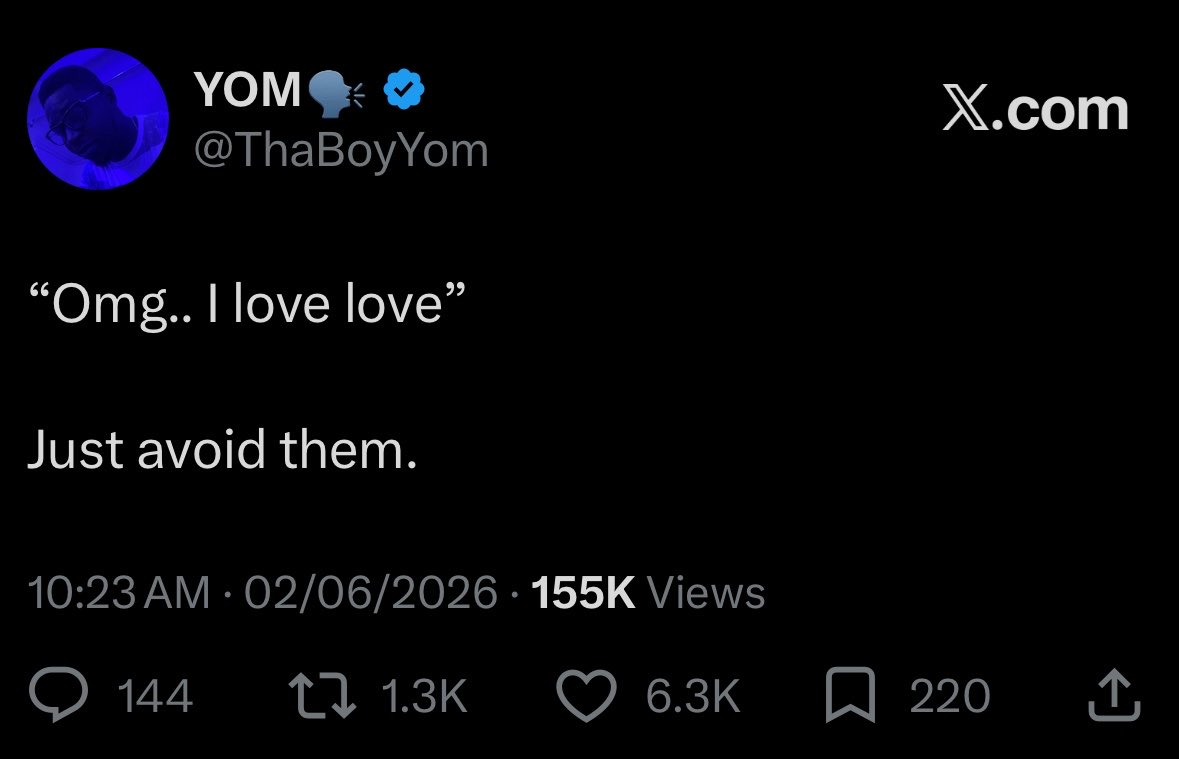Image resolution: width=1179 pixels, height=759 pixels.
Task: Open the 10:23 AM timestamp
Action: pos(119,592)
